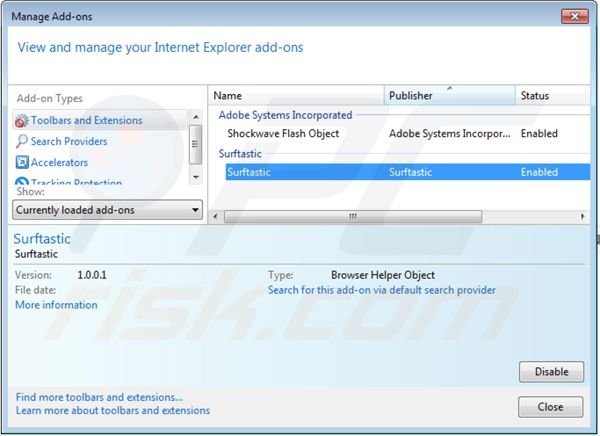
Task: Select the highlighted Surftastic add-on row
Action: coord(408,172)
